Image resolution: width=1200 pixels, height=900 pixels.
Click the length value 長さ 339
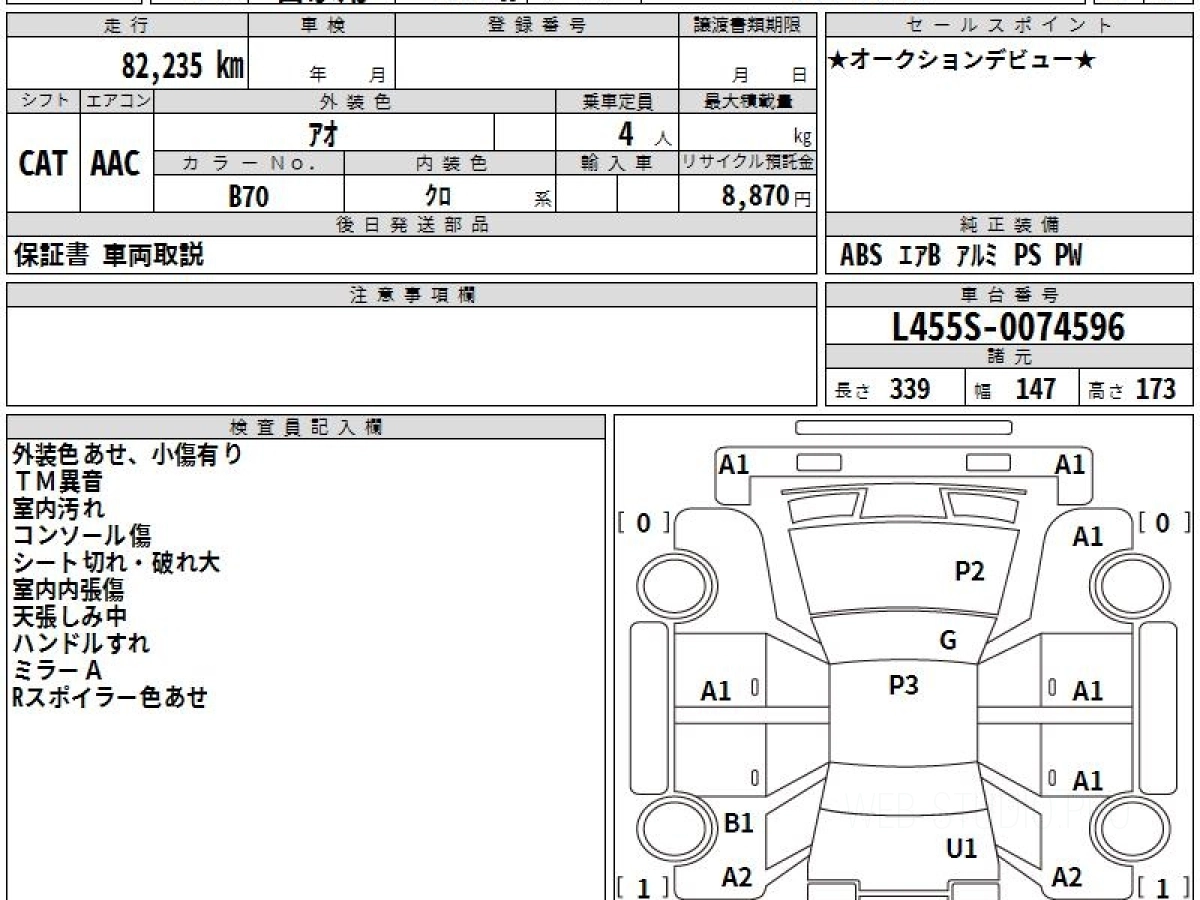click(883, 390)
